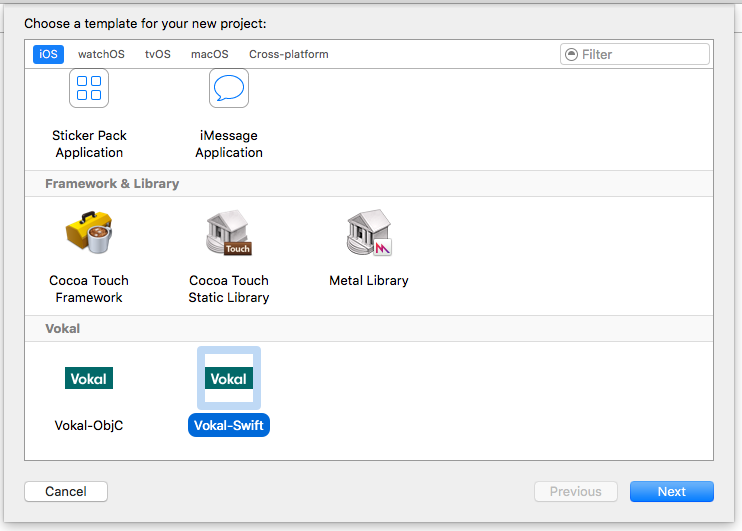Image resolution: width=742 pixels, height=531 pixels.
Task: Click the highlighted 'Vokal-Swift' label
Action: click(x=229, y=425)
